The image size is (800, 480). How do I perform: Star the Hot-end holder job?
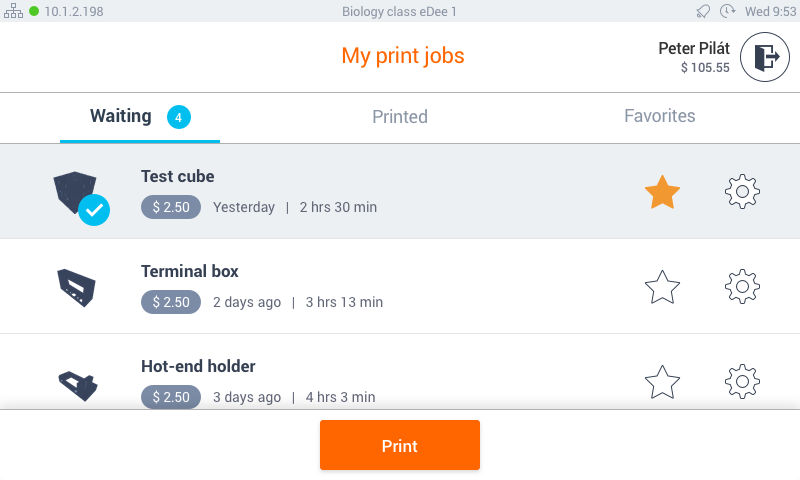pyautogui.click(x=662, y=382)
